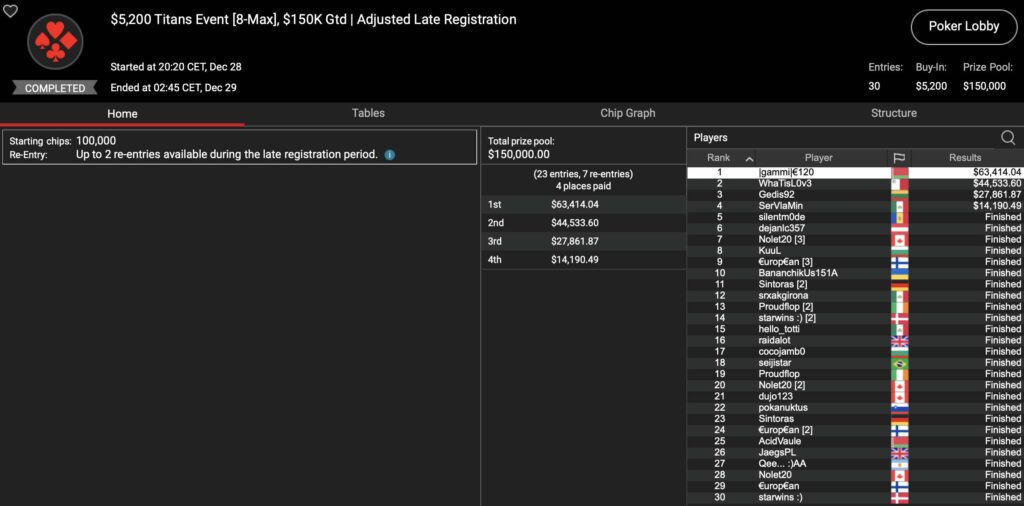Image resolution: width=1024 pixels, height=506 pixels.
Task: Click the flag beside pokanuktus
Action: [898, 408]
